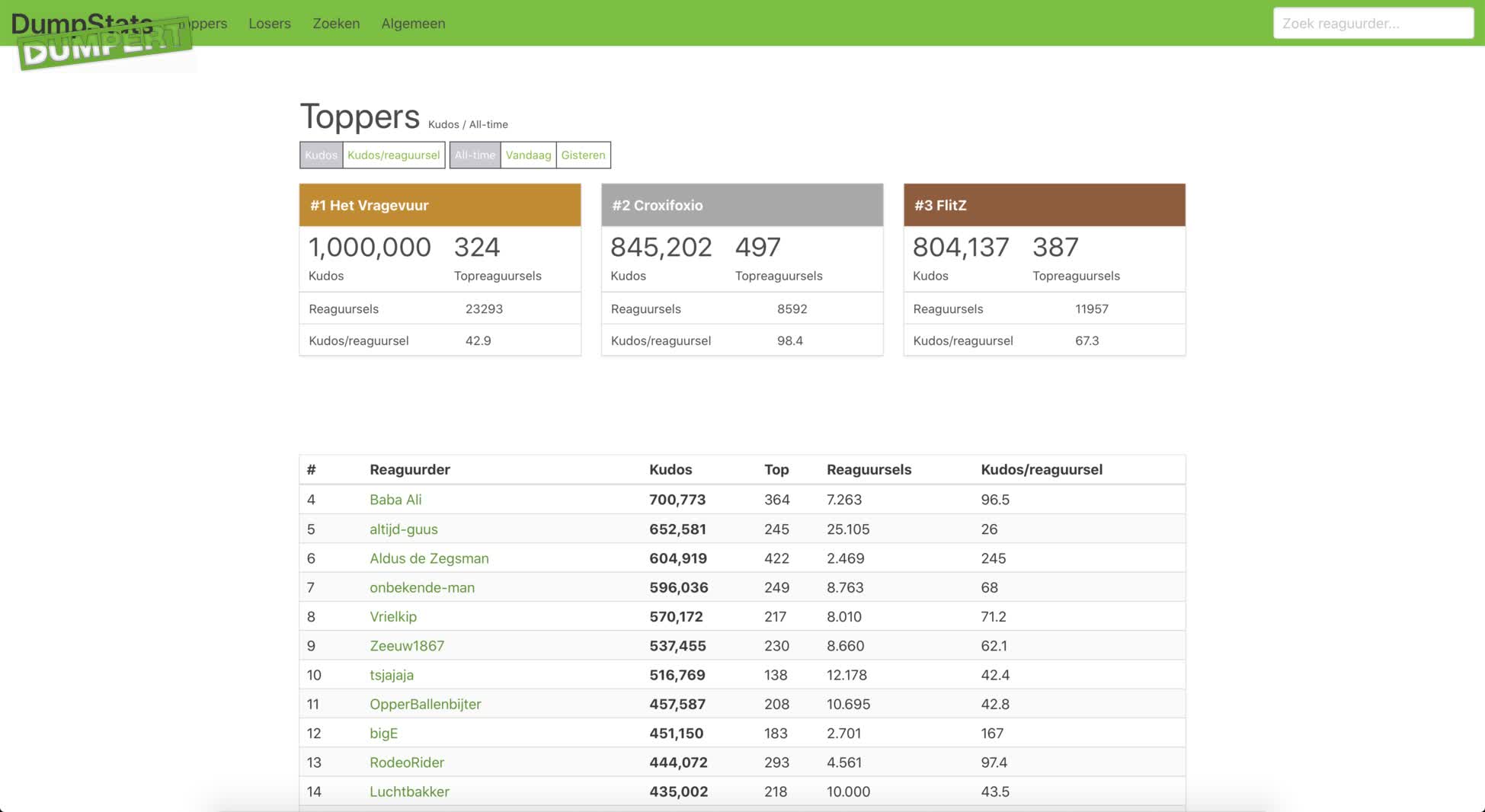This screenshot has width=1485, height=812.
Task: Show today's toppers with Vandaag
Action: 528,155
